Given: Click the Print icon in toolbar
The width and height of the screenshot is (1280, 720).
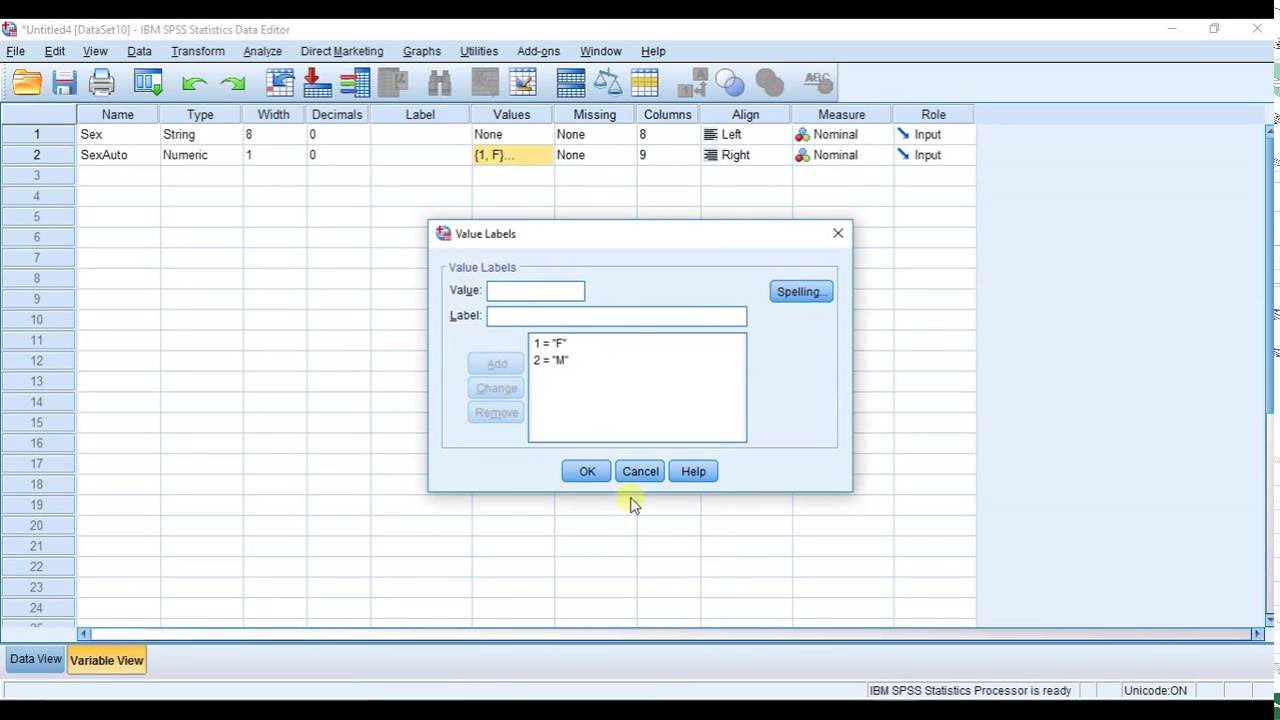Looking at the screenshot, I should point(102,82).
